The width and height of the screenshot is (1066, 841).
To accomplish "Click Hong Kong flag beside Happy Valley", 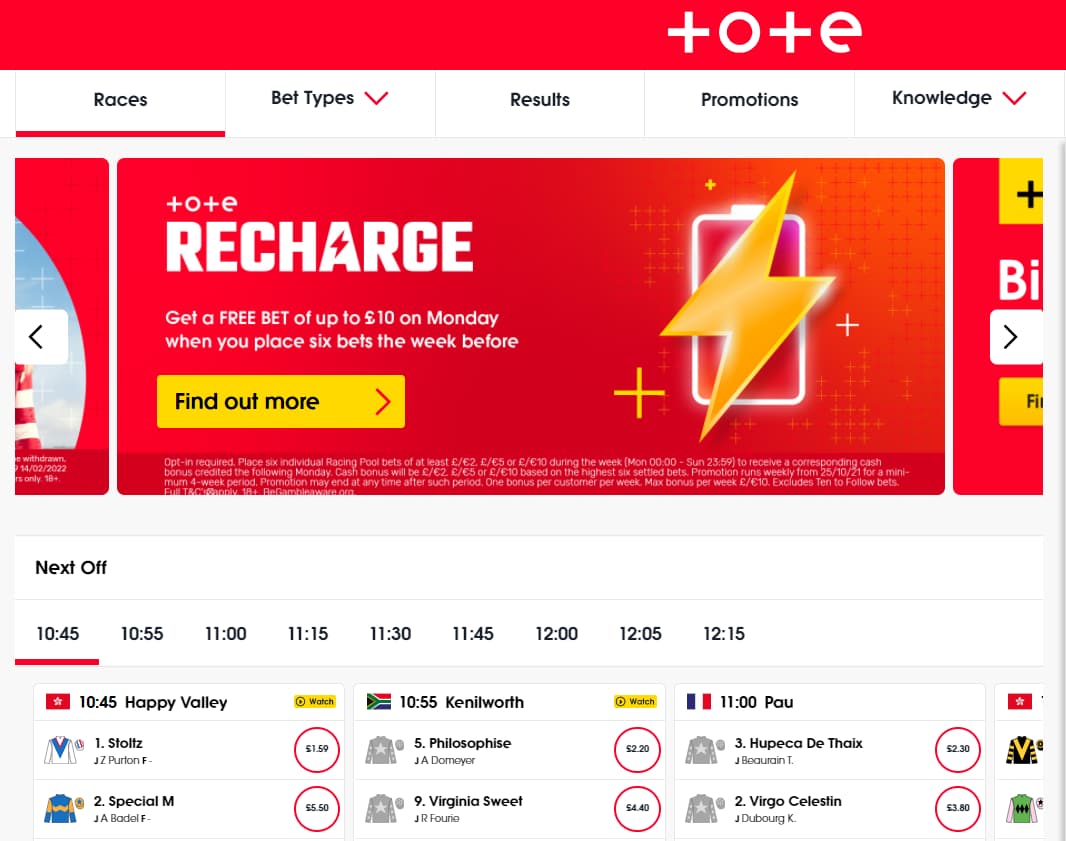I will click(57, 702).
